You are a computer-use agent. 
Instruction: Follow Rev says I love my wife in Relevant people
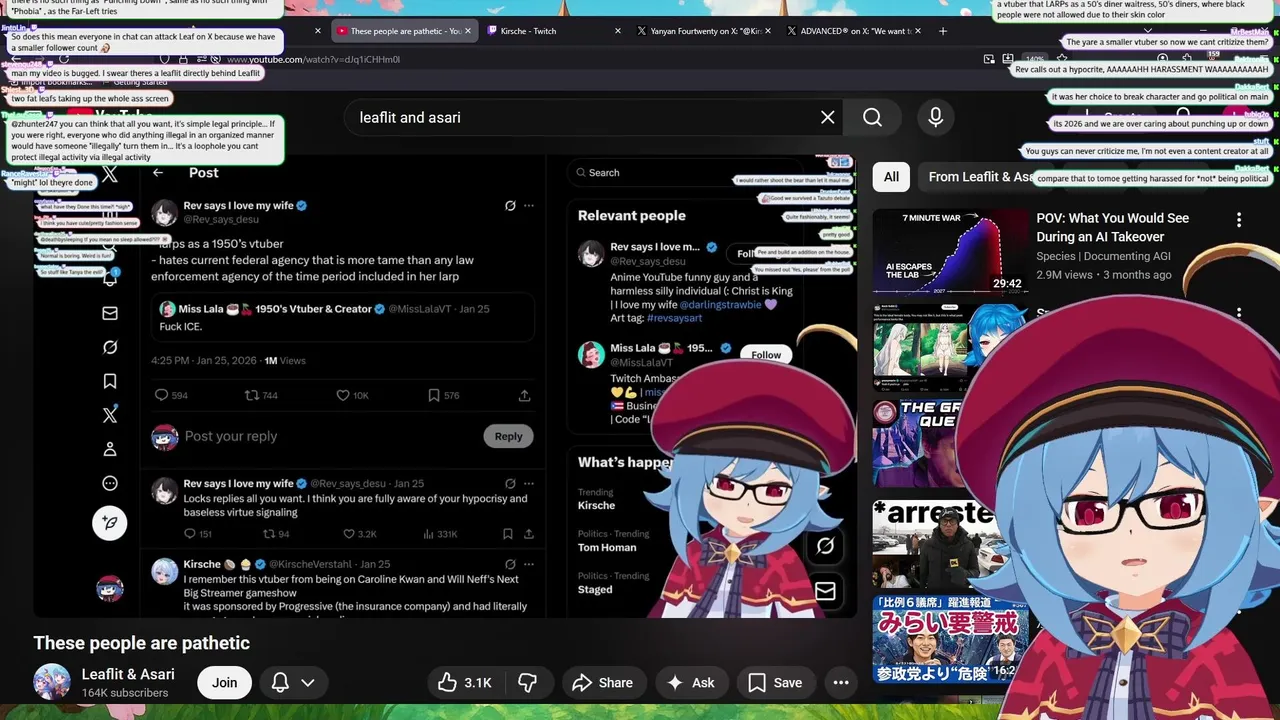coord(747,253)
